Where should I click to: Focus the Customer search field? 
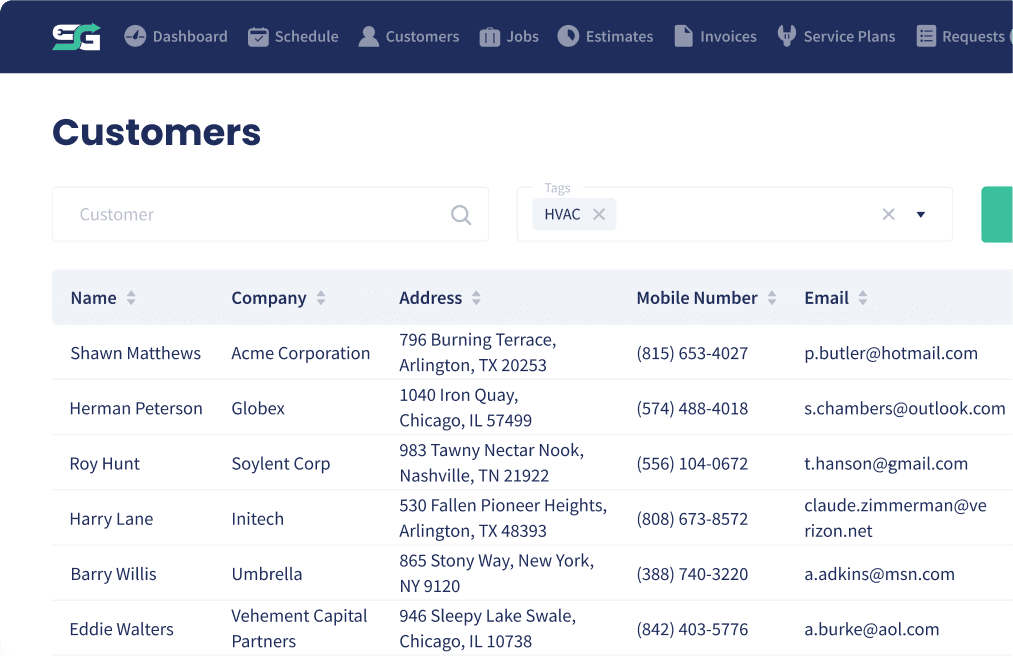[270, 215]
